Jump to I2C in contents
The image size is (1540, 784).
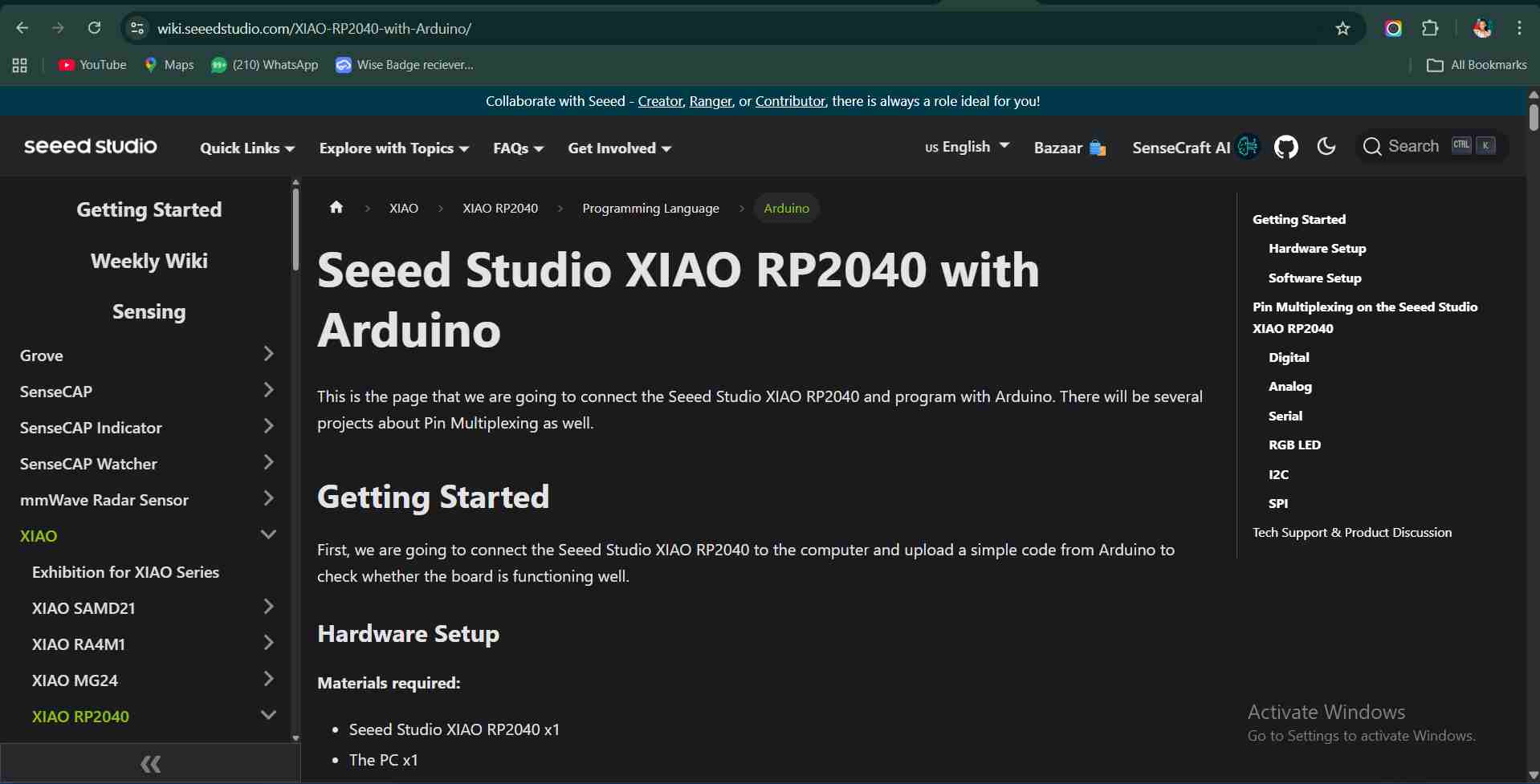(1278, 474)
